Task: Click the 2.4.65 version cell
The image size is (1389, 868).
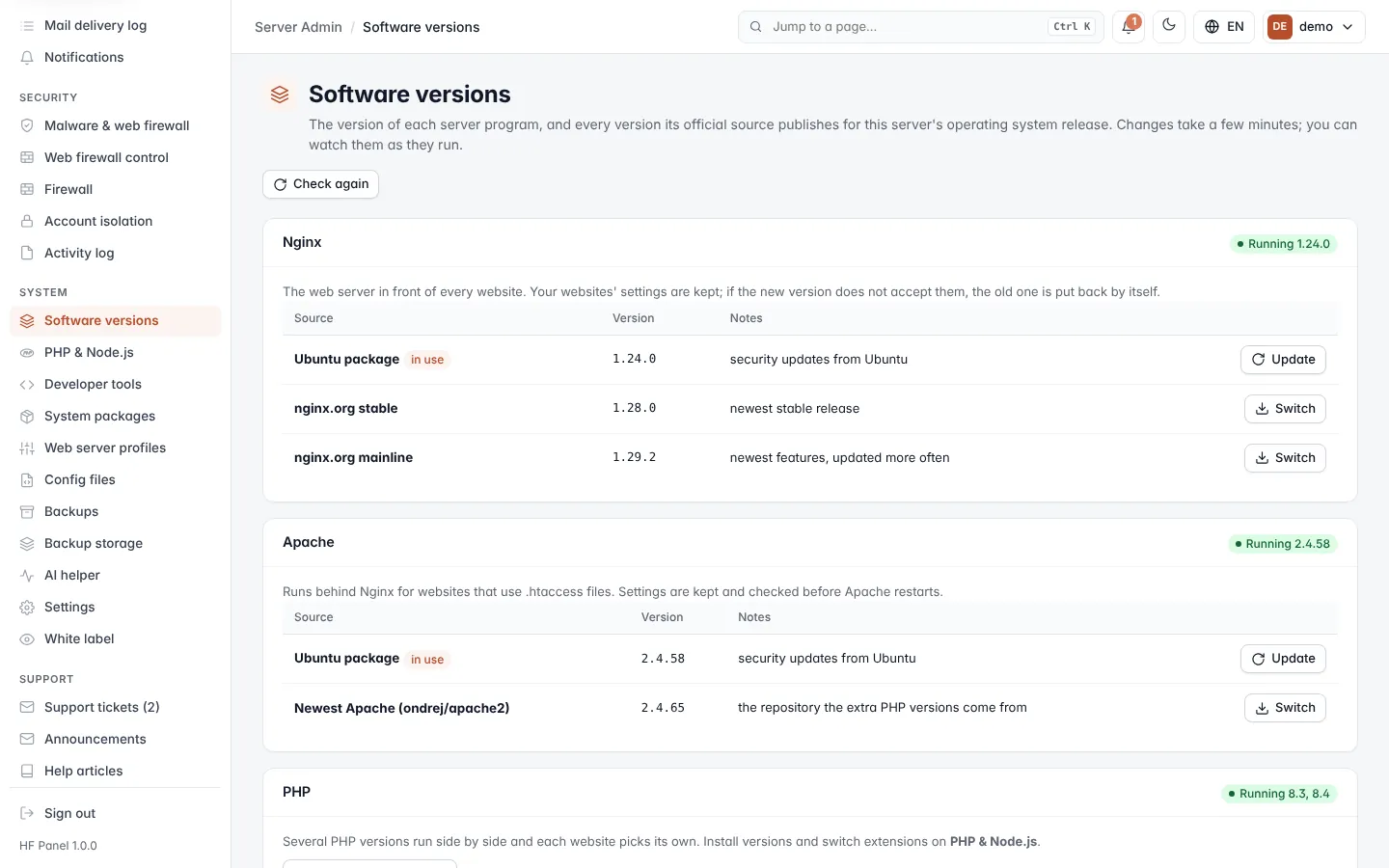Action: coord(663,708)
